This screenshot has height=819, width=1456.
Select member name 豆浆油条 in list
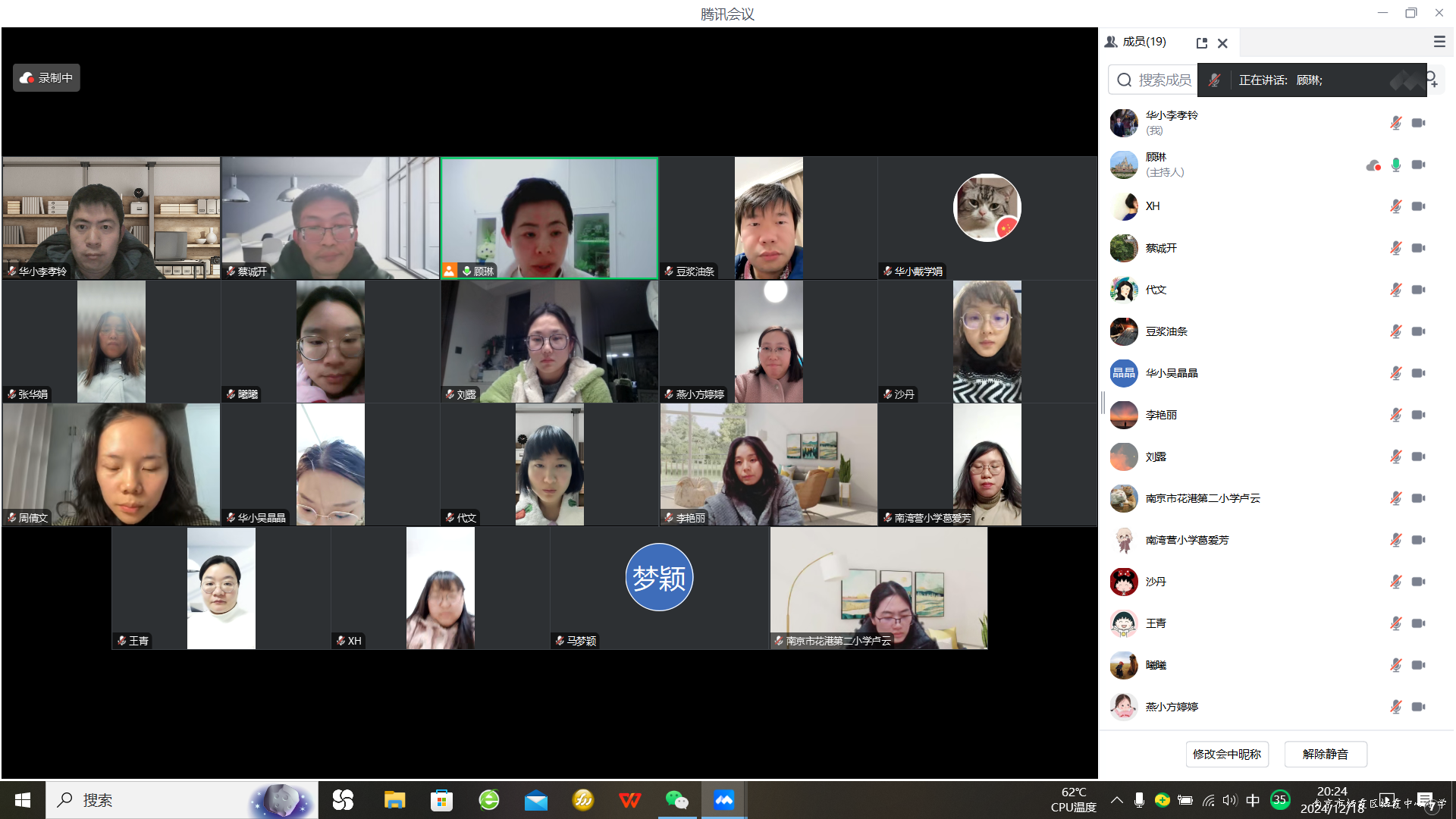pos(1166,331)
